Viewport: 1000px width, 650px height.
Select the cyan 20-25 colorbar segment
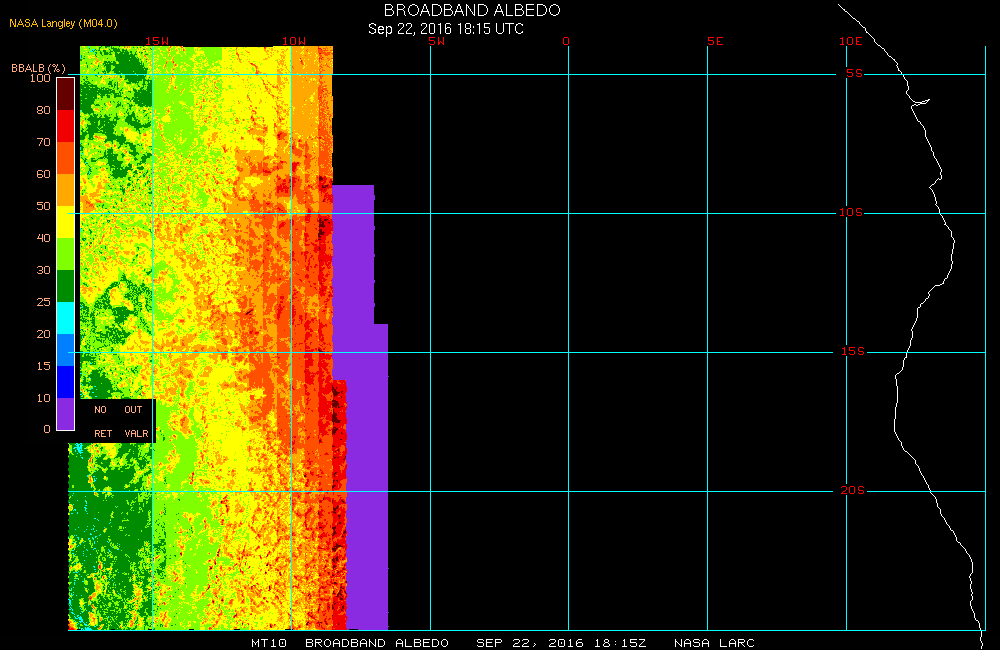(65, 317)
